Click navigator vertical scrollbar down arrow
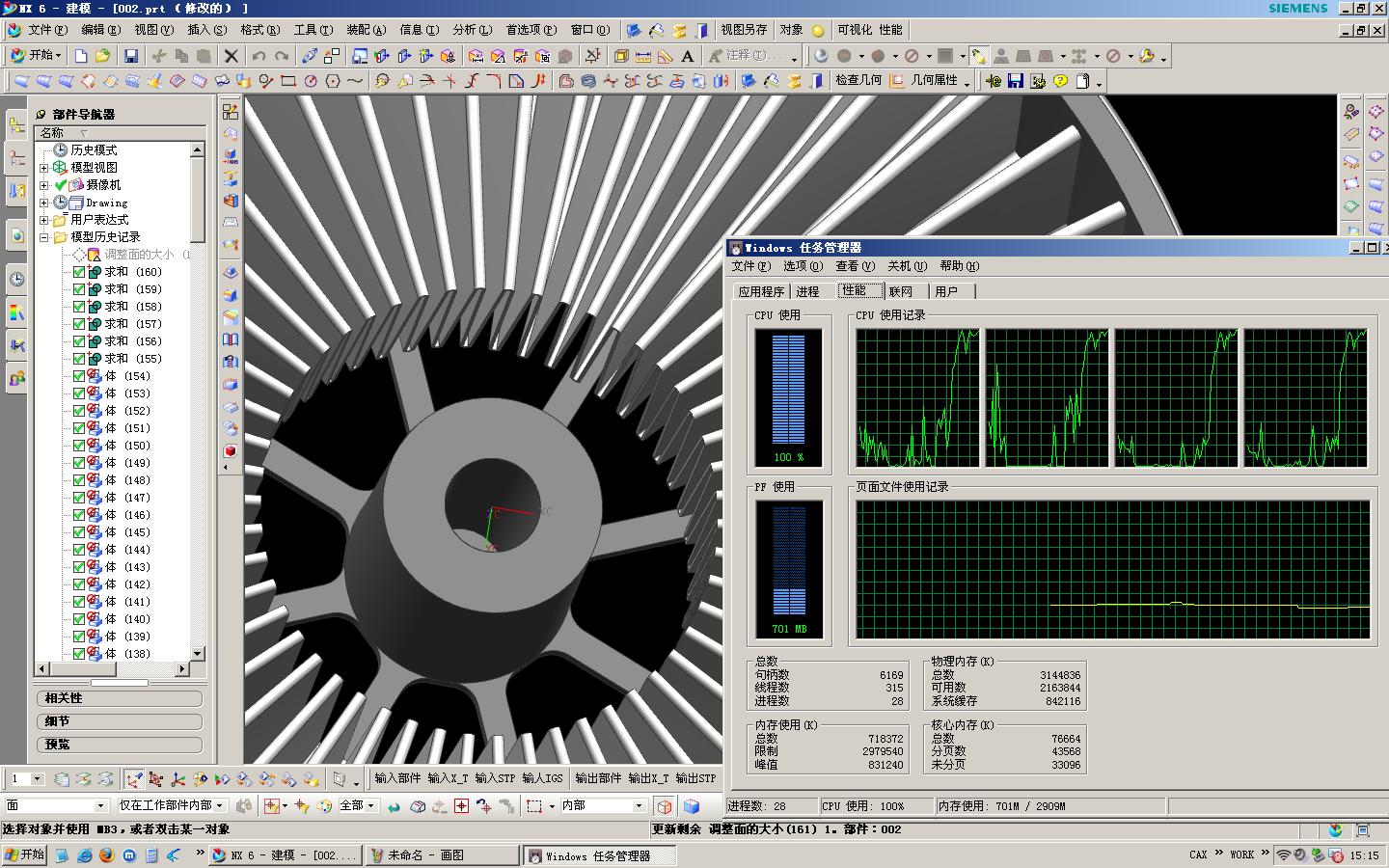Image resolution: width=1389 pixels, height=868 pixels. pyautogui.click(x=198, y=654)
